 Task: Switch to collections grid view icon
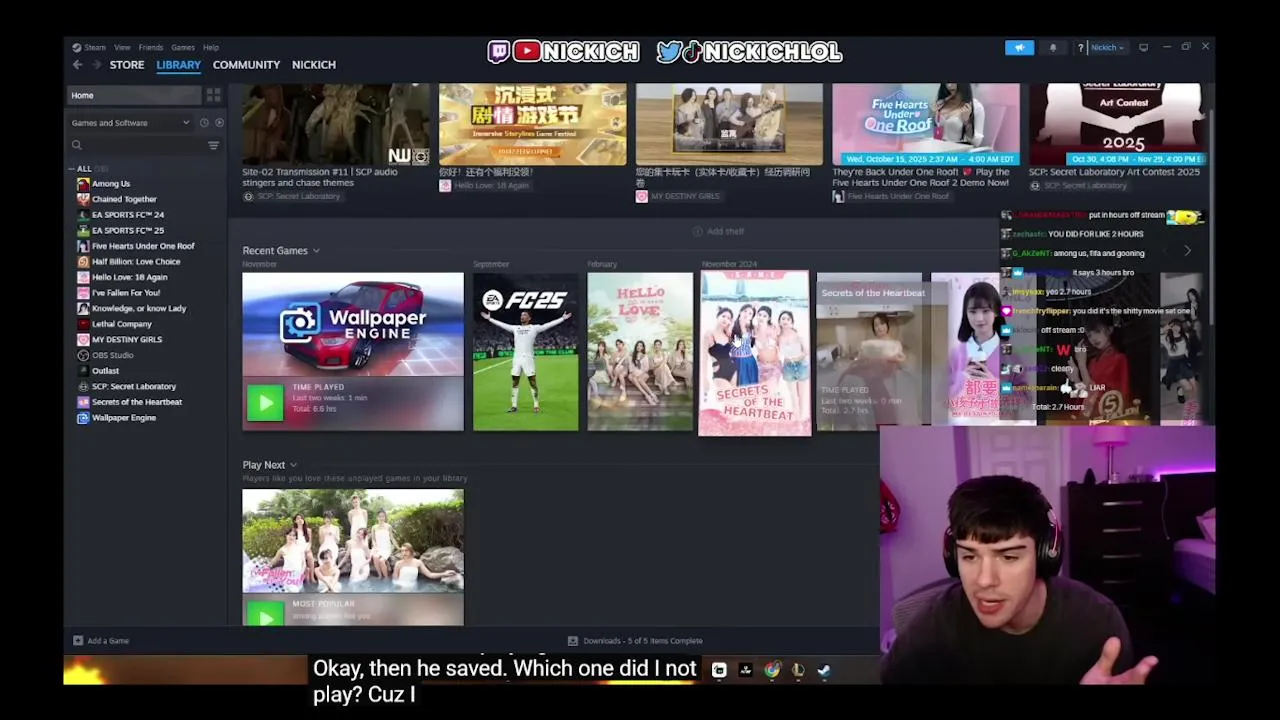(213, 95)
